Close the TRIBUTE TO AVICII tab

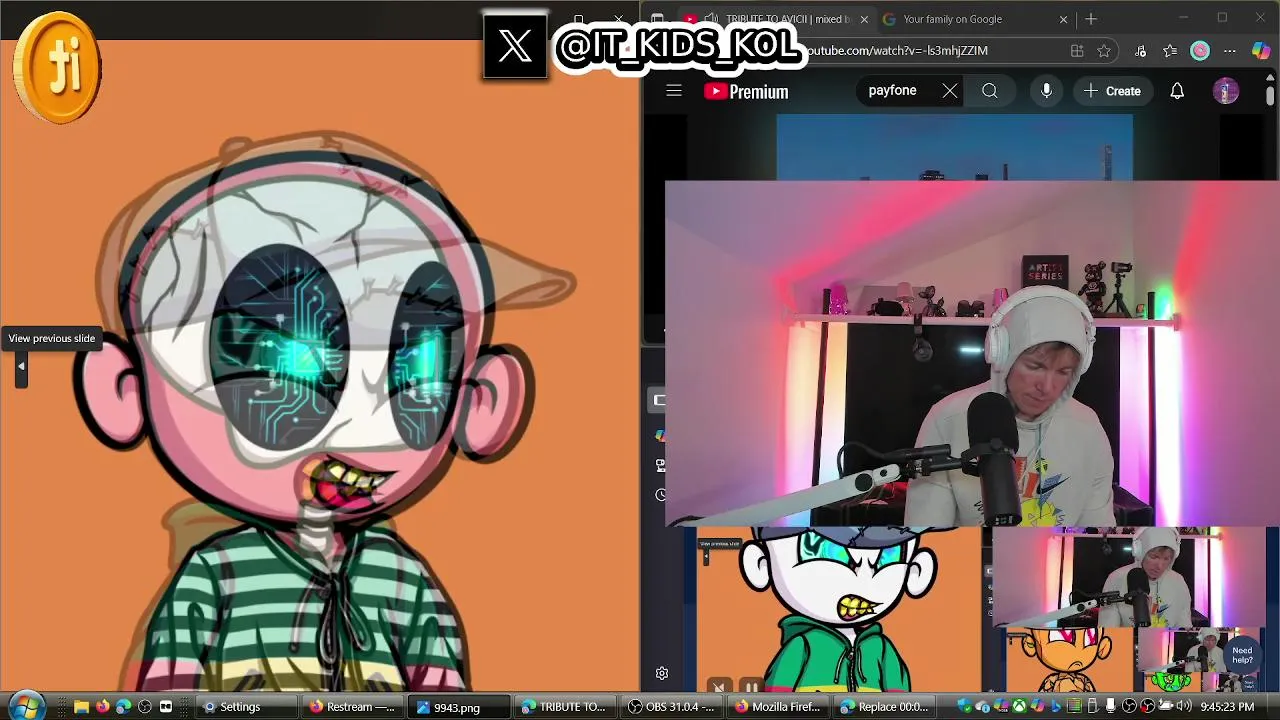click(864, 19)
